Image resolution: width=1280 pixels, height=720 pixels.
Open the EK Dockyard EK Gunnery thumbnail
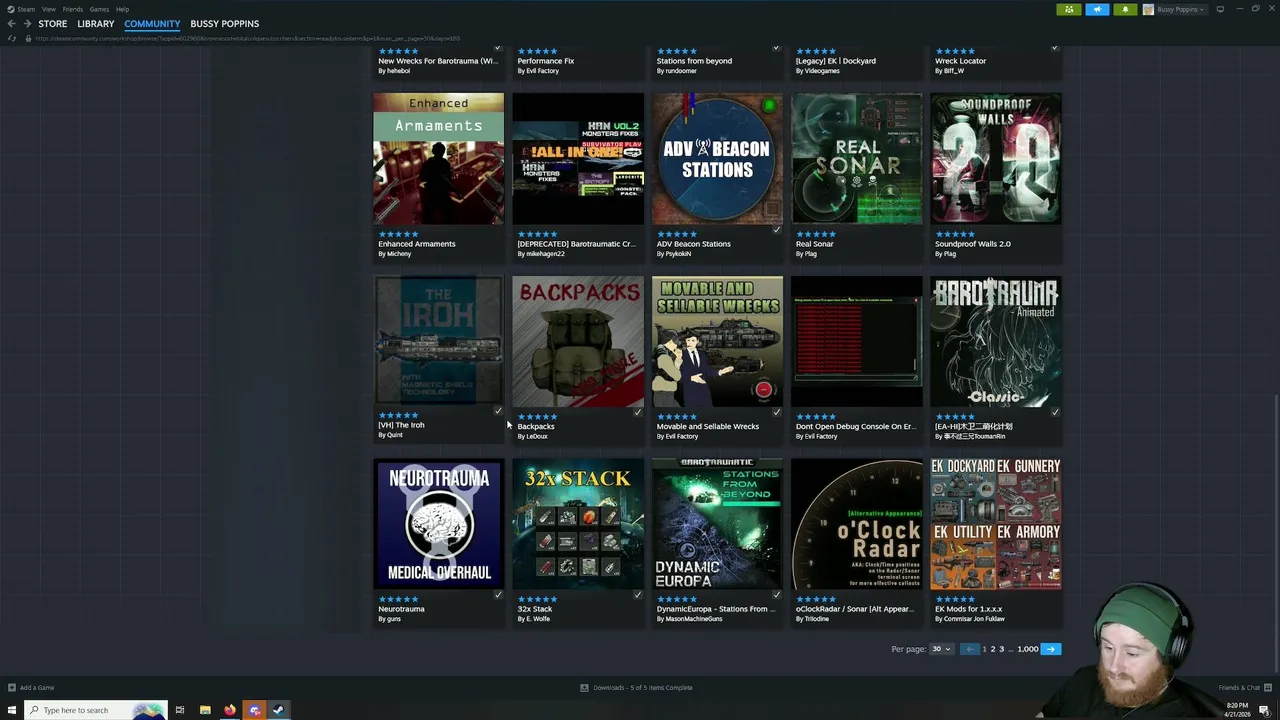(x=996, y=524)
